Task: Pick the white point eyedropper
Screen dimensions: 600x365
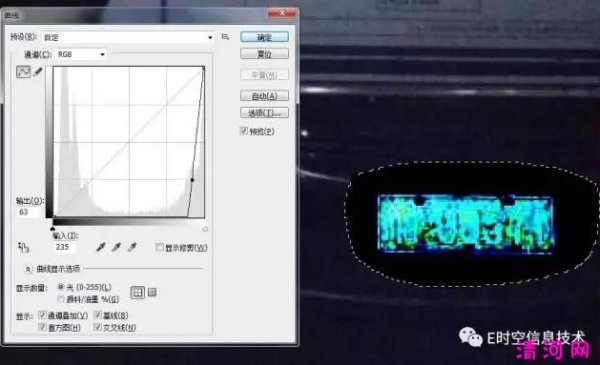Action: [132, 247]
